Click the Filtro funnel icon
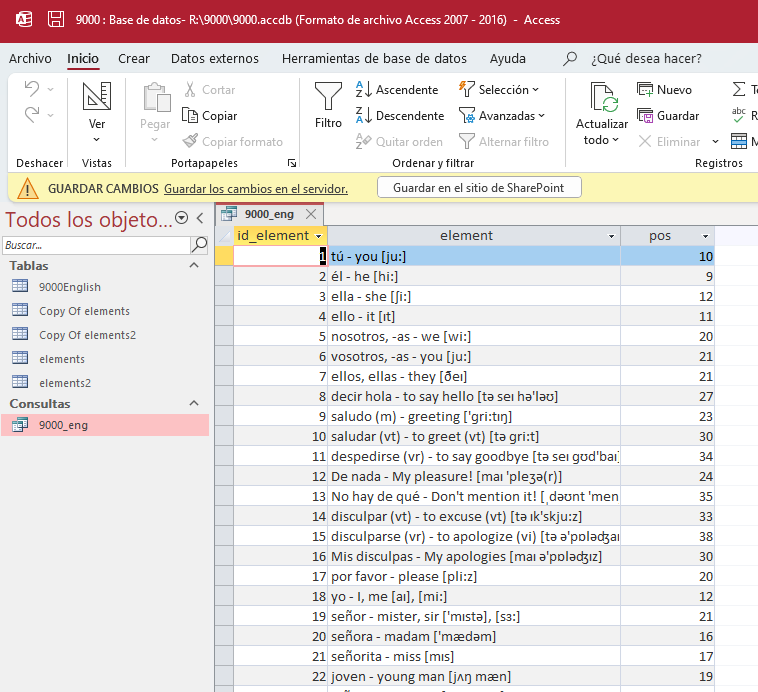Screen dimensions: 758x692 tap(328, 98)
